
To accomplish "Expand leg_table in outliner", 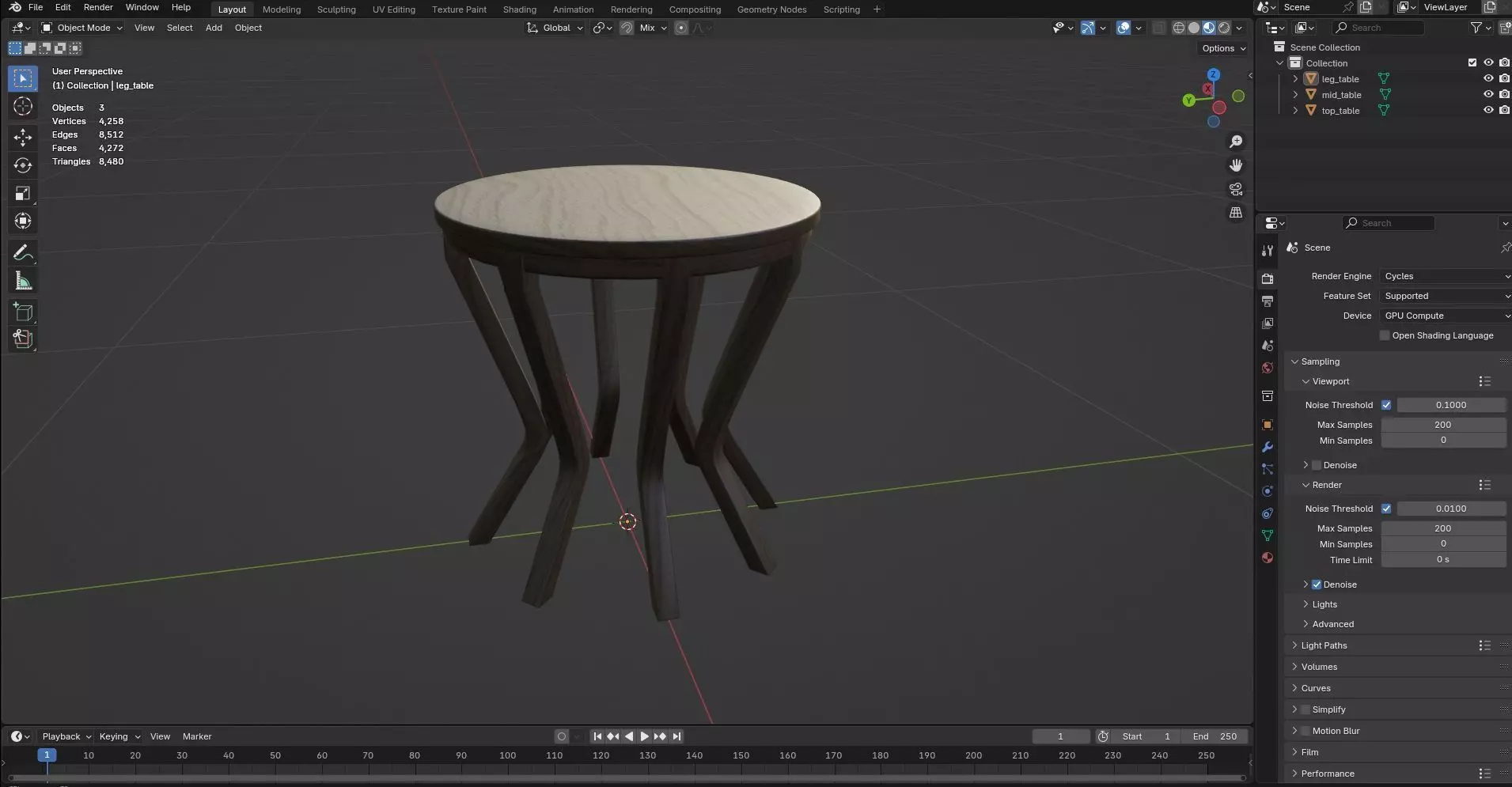I will coord(1295,78).
